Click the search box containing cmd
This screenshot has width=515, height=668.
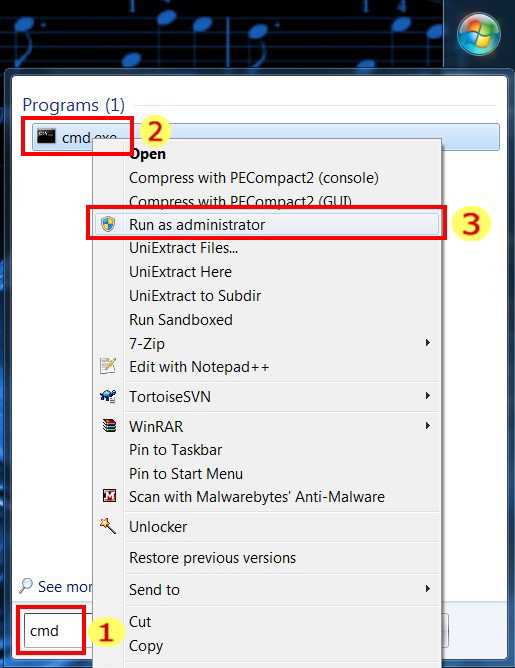tap(53, 631)
